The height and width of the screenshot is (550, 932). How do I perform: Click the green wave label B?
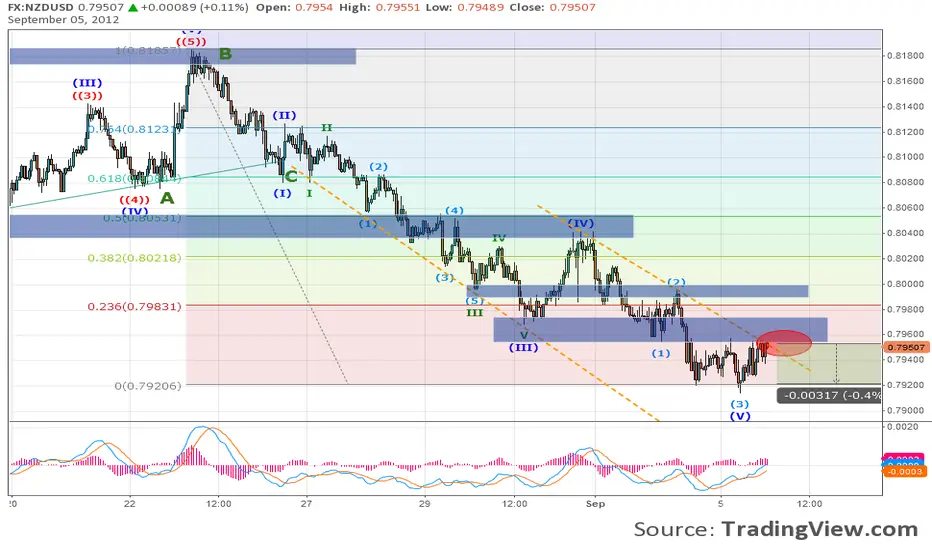click(x=225, y=54)
